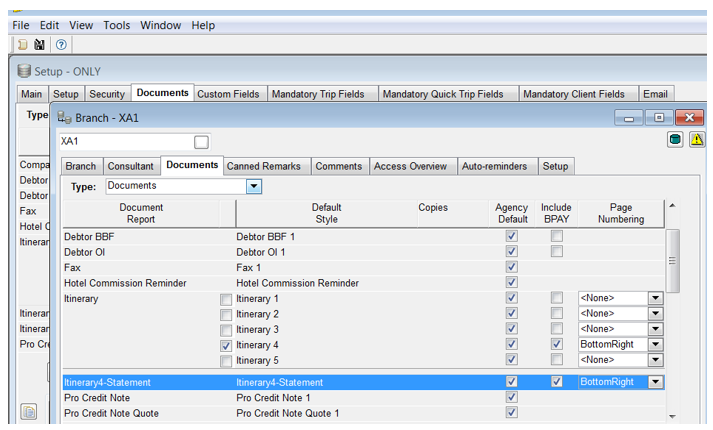Select the highlighted Itinerary4-Statement row

[x=363, y=382]
